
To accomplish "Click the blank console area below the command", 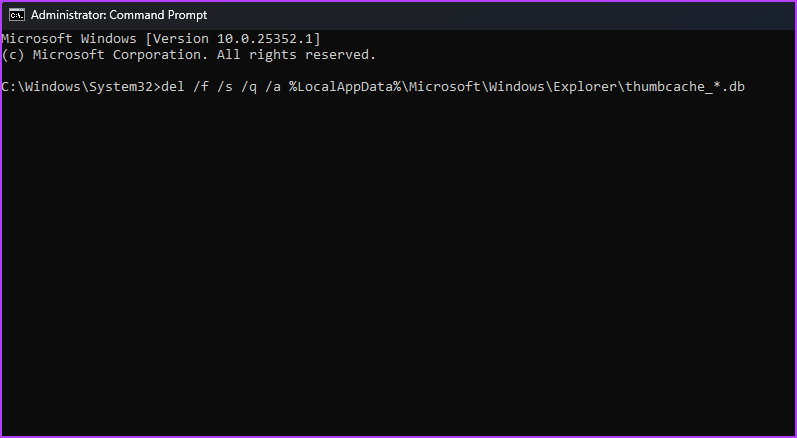I will [x=398, y=264].
